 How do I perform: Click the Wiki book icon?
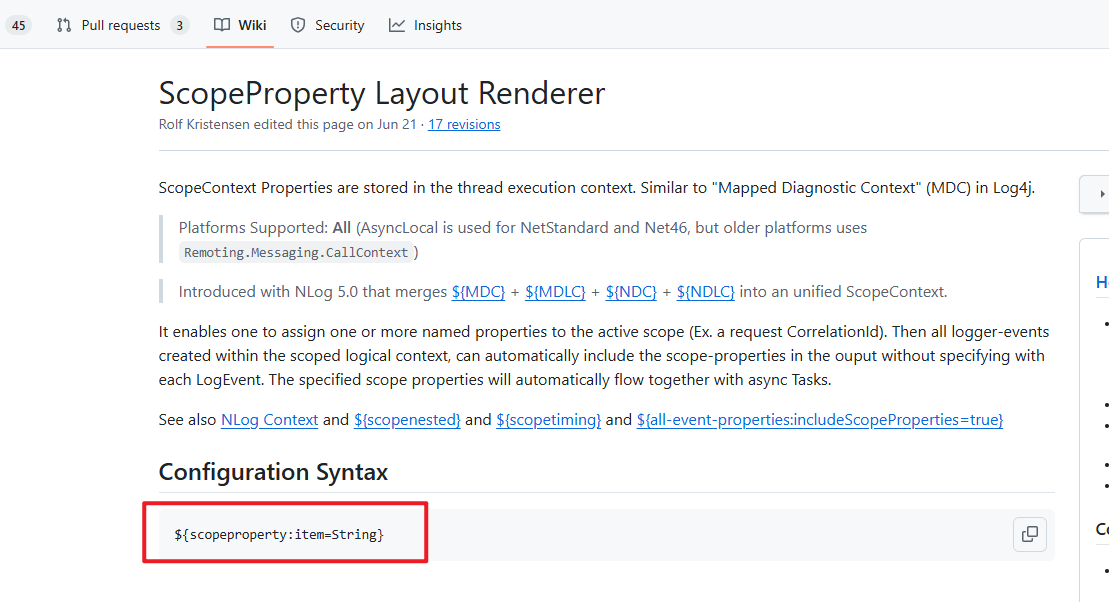click(222, 25)
